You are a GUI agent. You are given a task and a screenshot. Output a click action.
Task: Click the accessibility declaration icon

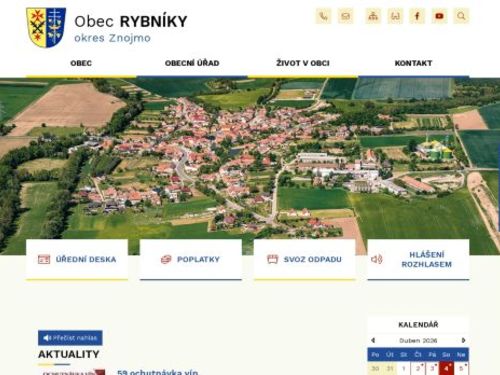coord(395,16)
